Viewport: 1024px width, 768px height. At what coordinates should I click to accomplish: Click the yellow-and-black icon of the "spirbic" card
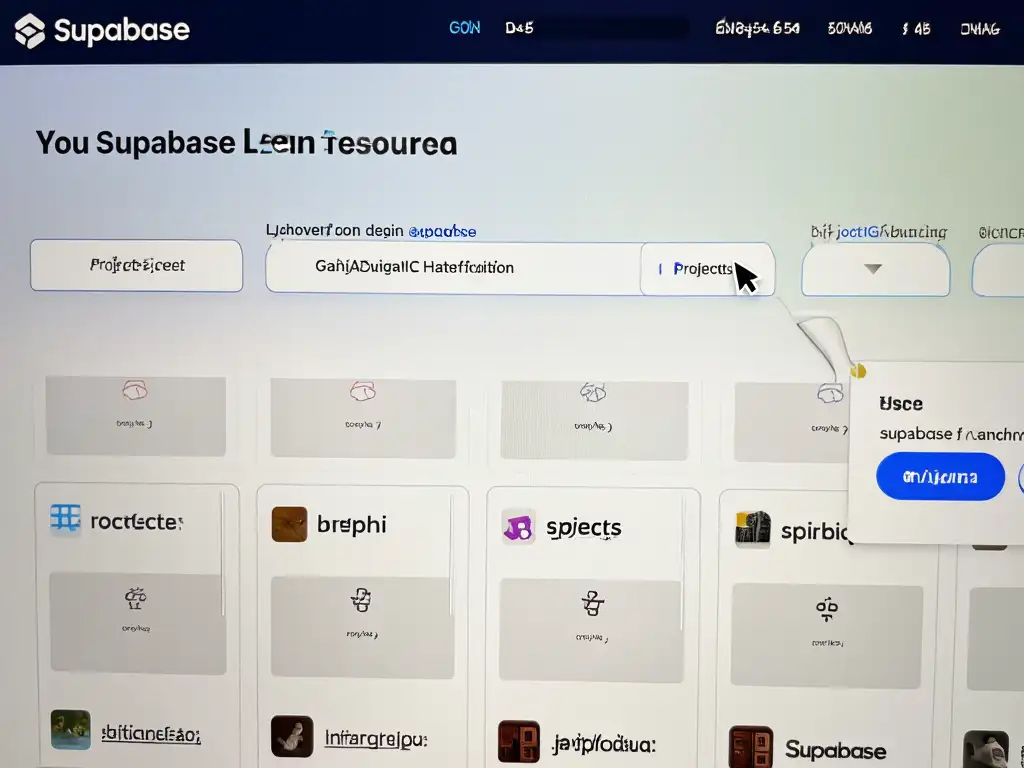753,529
